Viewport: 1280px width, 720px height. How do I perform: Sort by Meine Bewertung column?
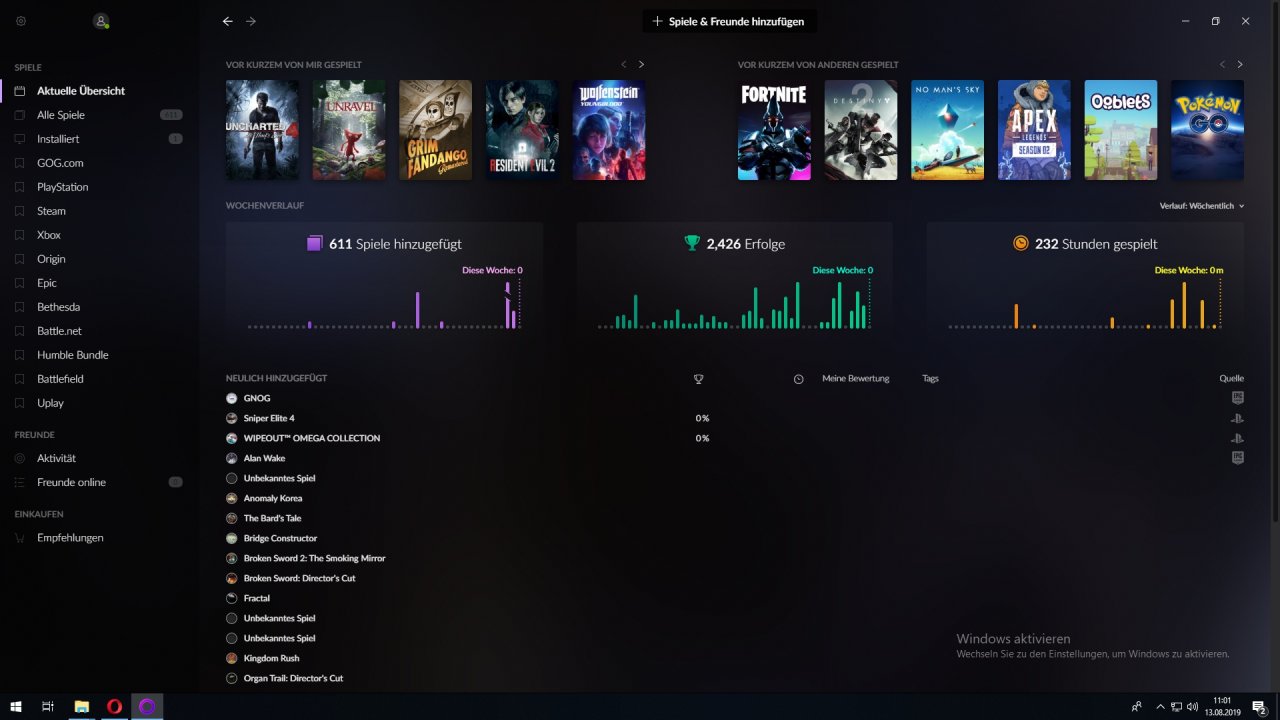[855, 379]
